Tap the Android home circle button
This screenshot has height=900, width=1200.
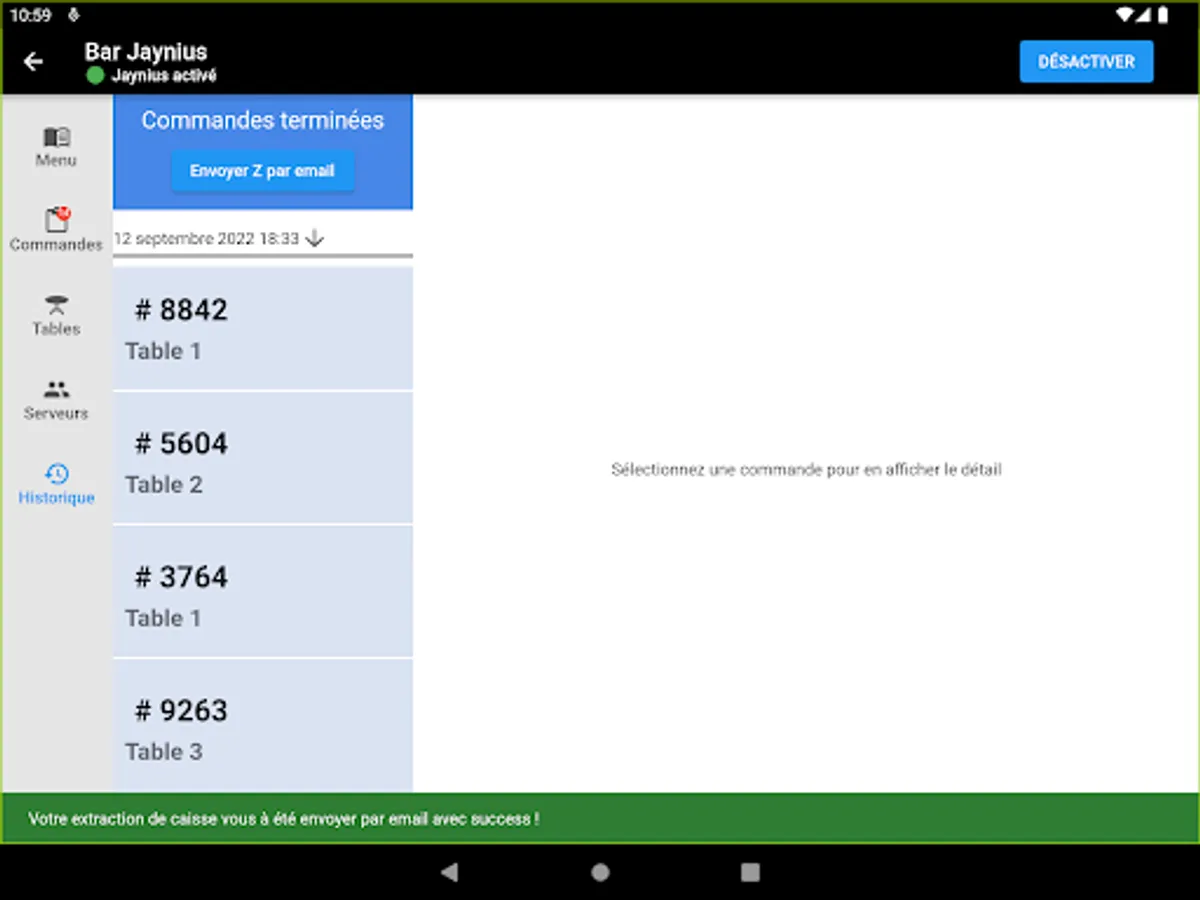point(600,872)
